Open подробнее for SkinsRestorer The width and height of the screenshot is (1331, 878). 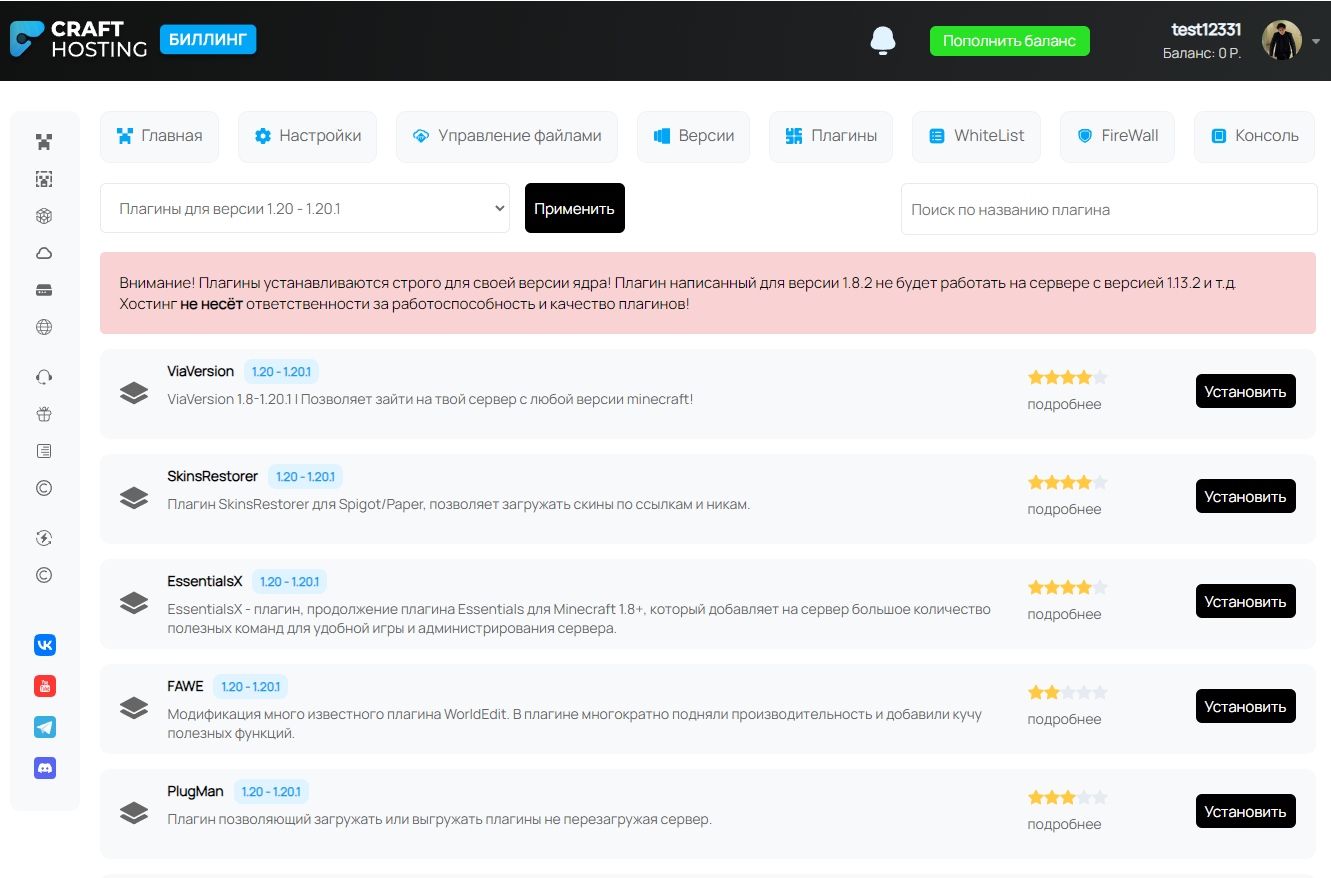click(1064, 509)
